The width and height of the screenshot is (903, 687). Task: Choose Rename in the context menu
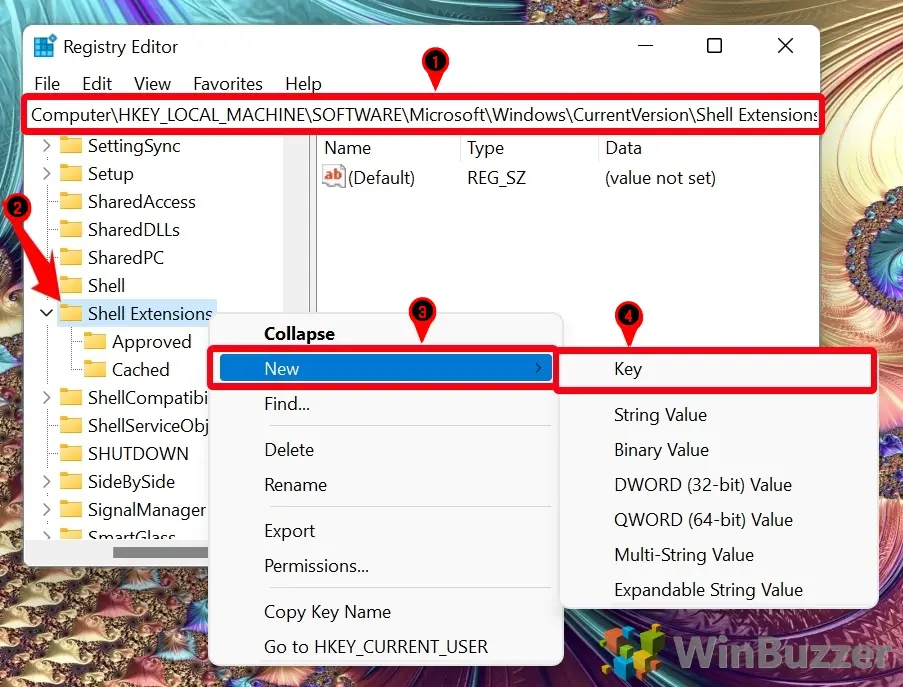click(x=295, y=485)
